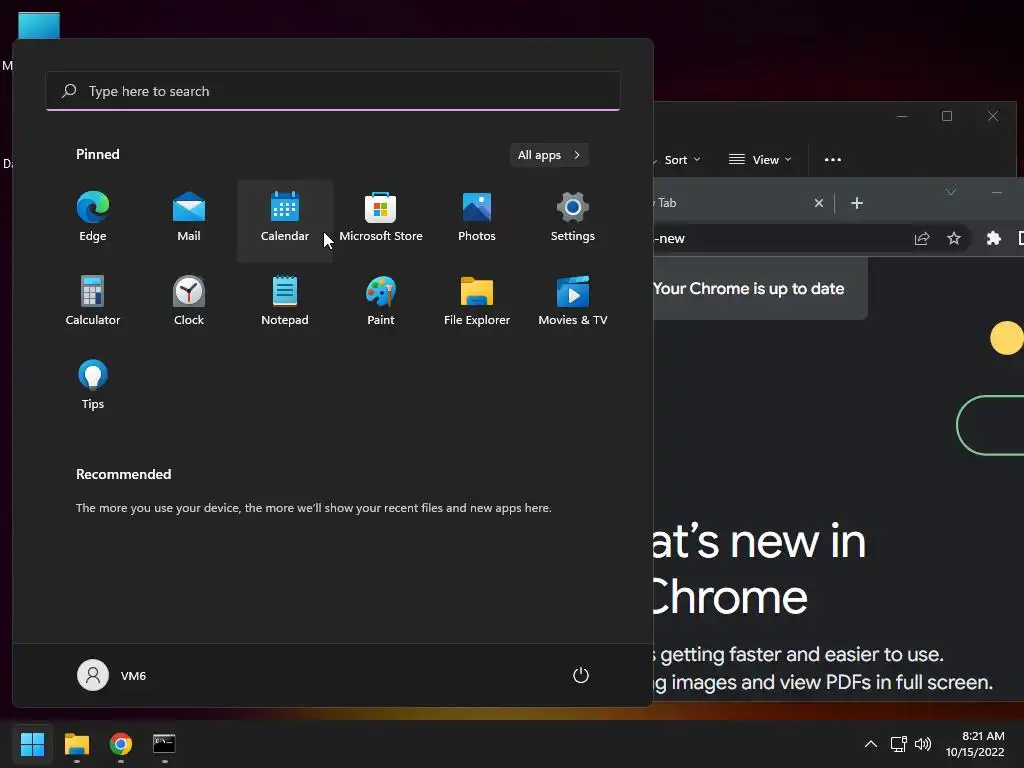Launch Movies & TV app
Viewport: 1024px width, 768px height.
click(573, 301)
